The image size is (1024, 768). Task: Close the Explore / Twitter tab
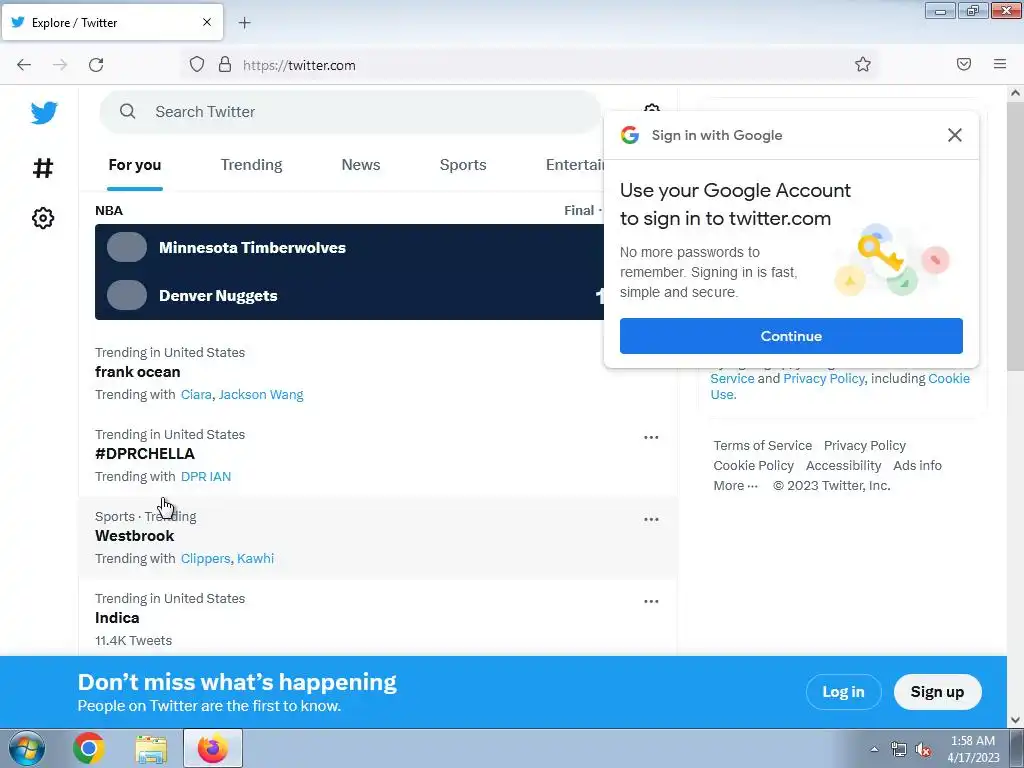point(206,22)
